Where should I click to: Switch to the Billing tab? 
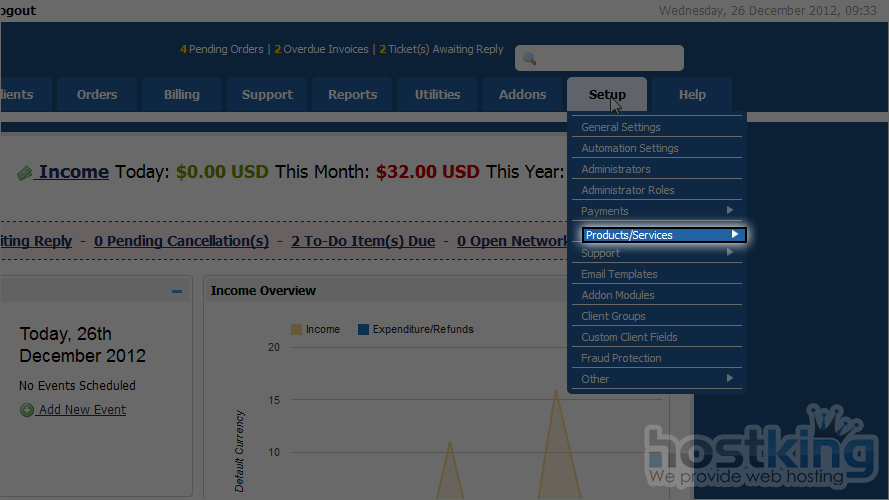point(182,95)
